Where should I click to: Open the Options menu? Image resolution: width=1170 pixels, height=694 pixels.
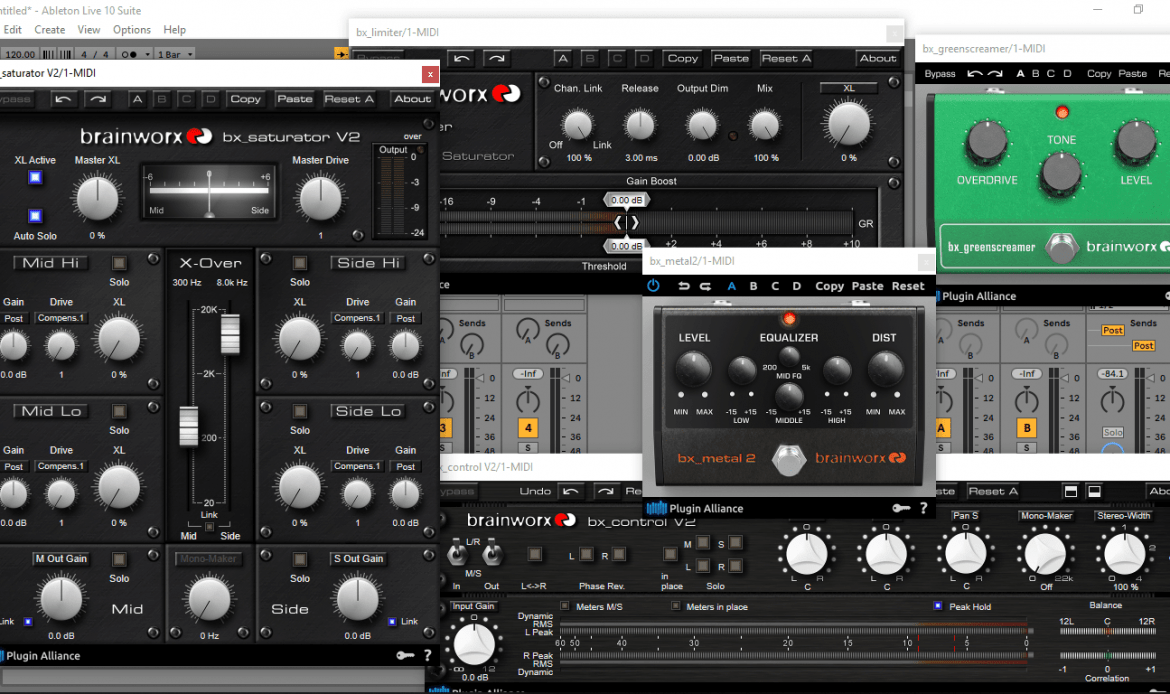[x=131, y=30]
